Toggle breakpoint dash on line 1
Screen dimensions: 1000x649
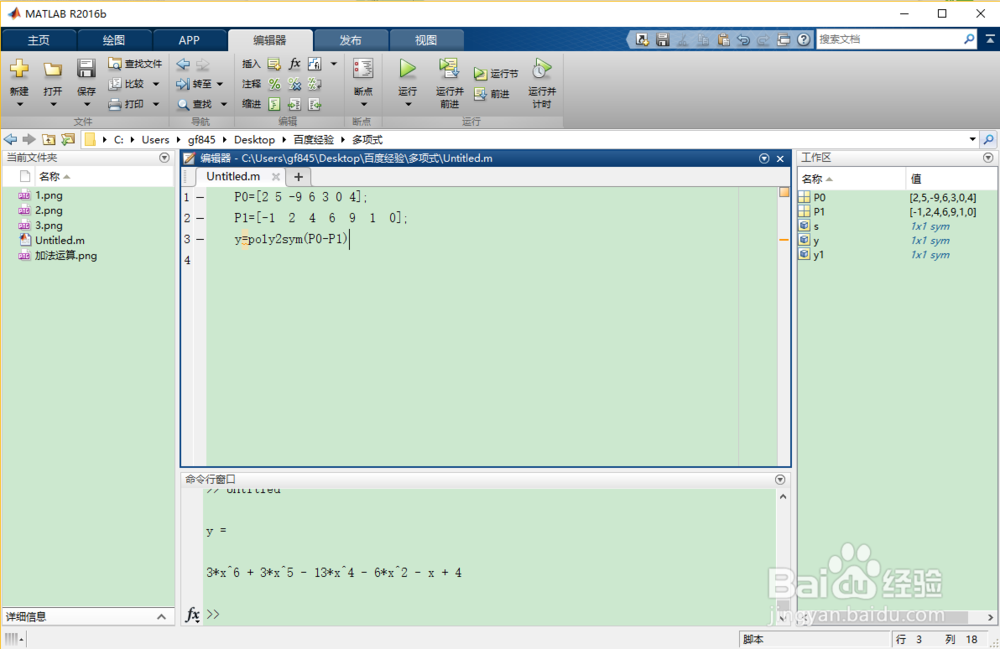200,198
